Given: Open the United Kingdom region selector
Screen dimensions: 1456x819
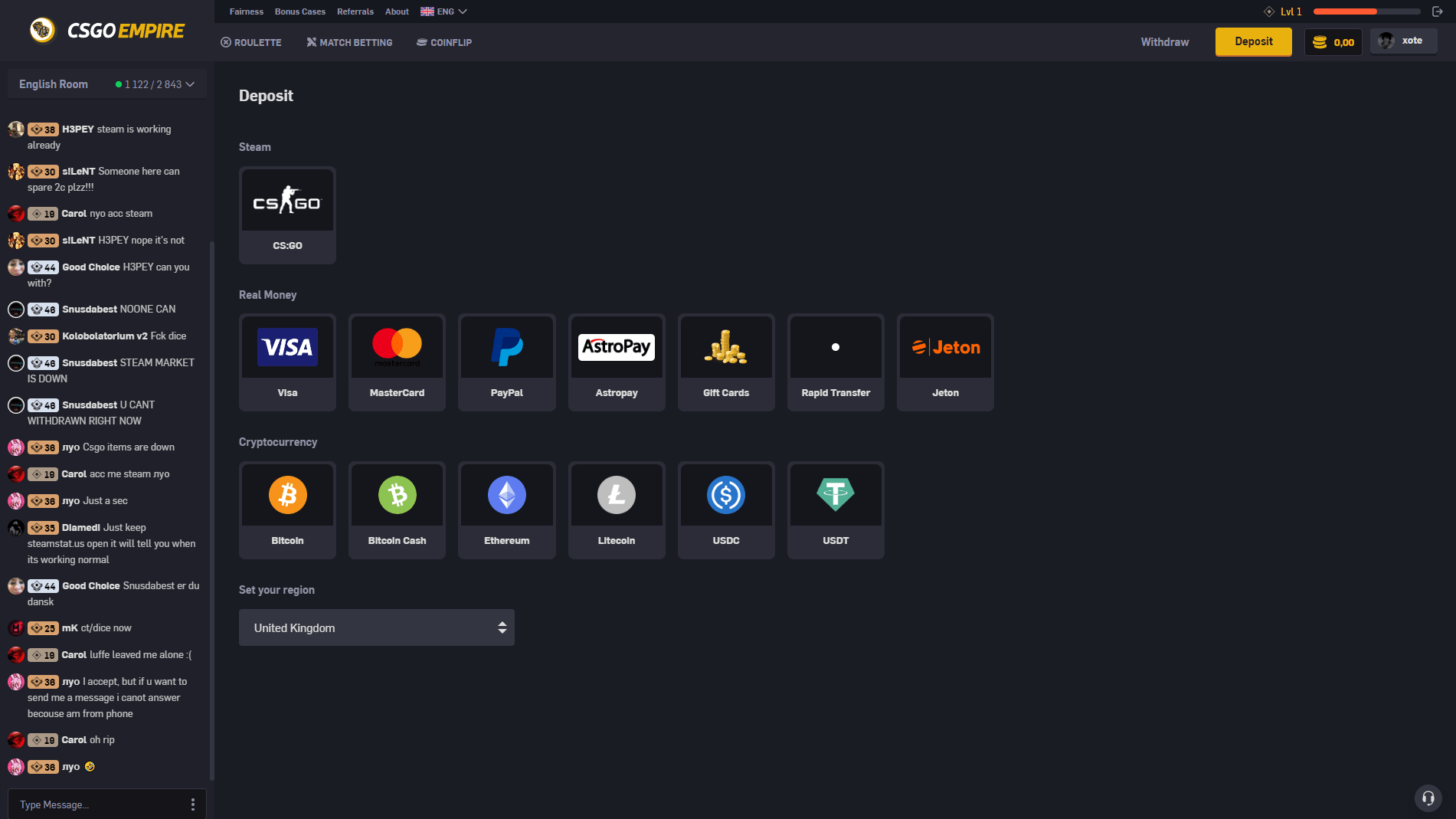Looking at the screenshot, I should pyautogui.click(x=376, y=627).
